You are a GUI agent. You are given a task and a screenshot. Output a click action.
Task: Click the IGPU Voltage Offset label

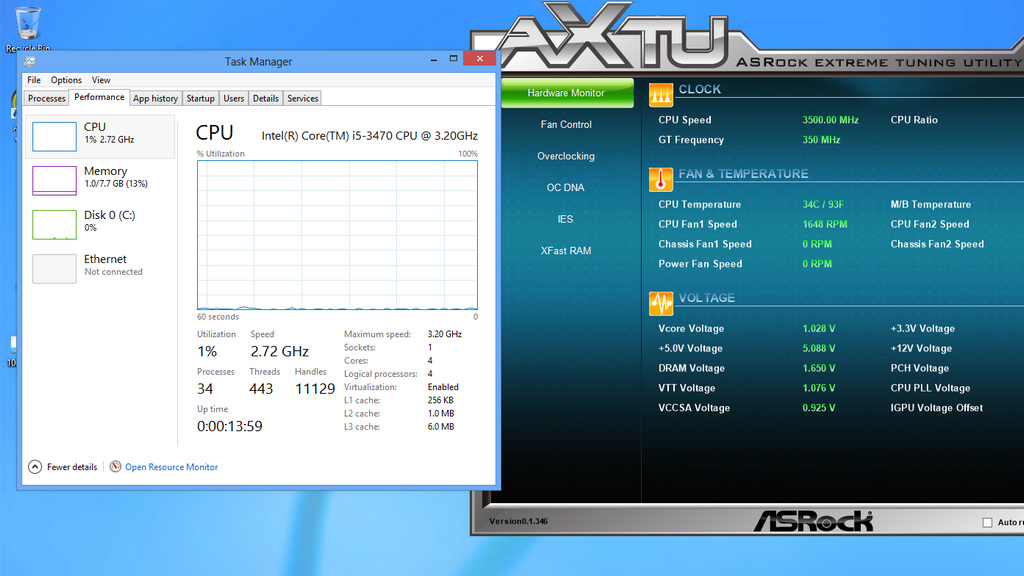936,408
